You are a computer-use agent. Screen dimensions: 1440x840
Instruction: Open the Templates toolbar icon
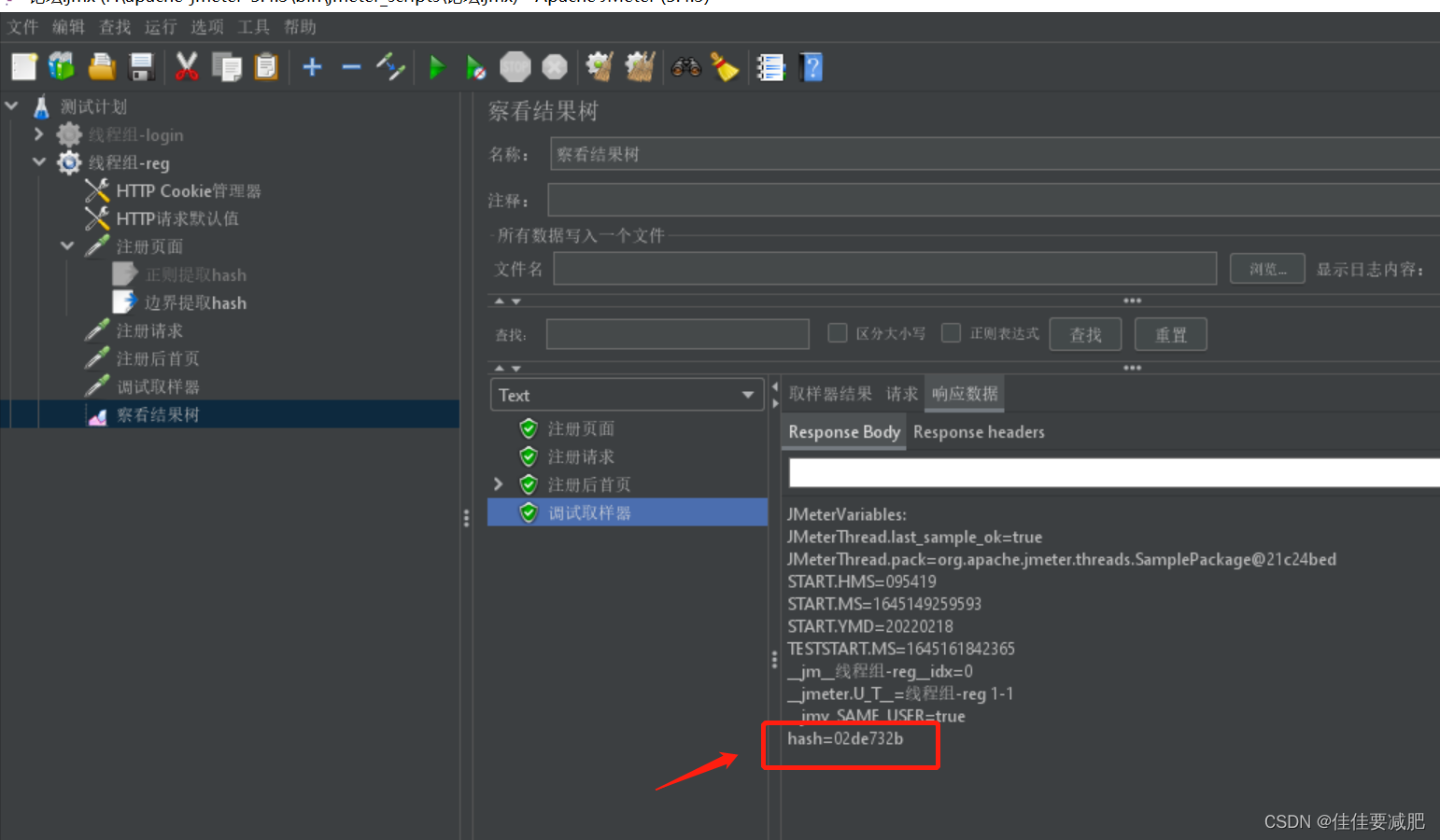(62, 67)
